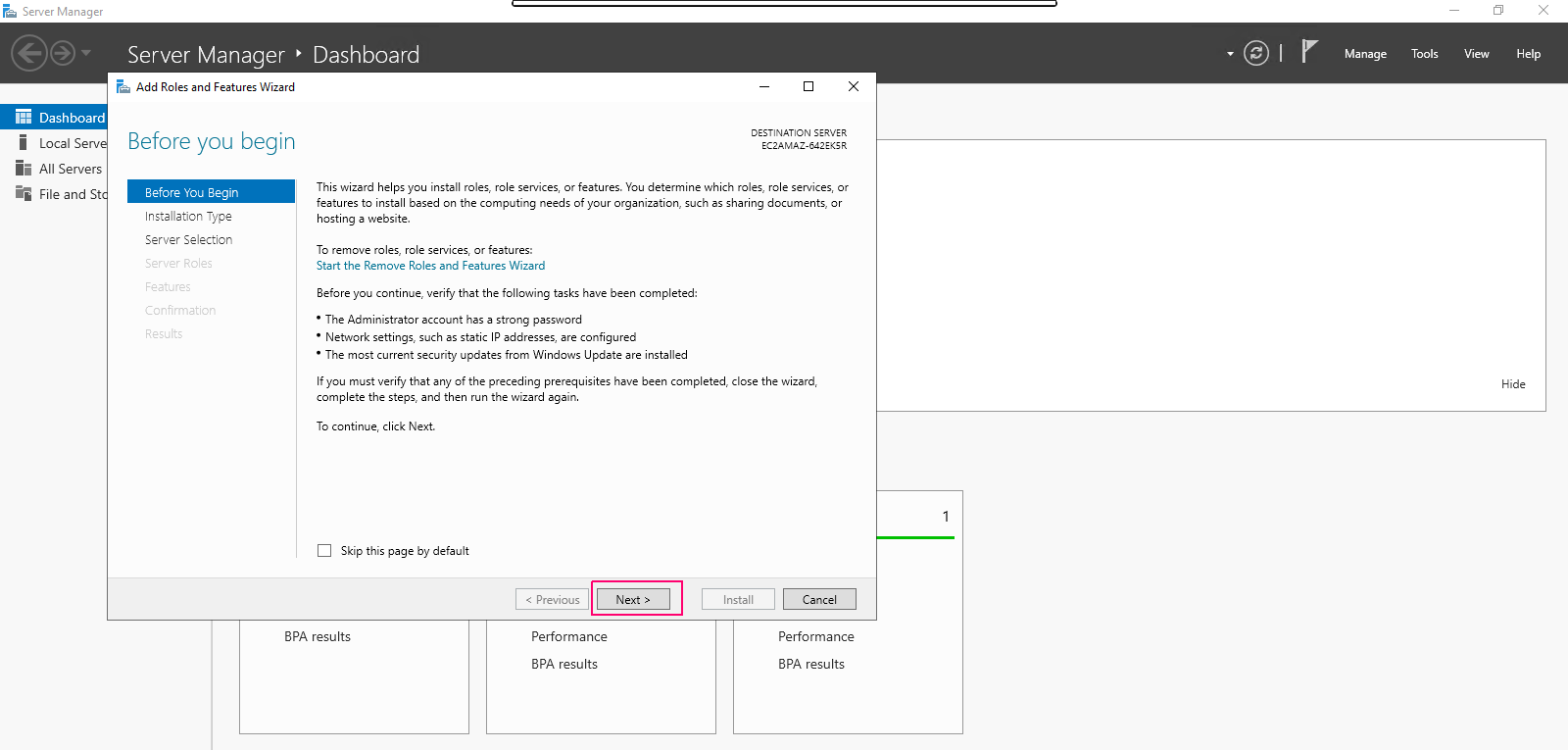
Task: Click the Refresh dashboard icon
Action: (x=1256, y=53)
